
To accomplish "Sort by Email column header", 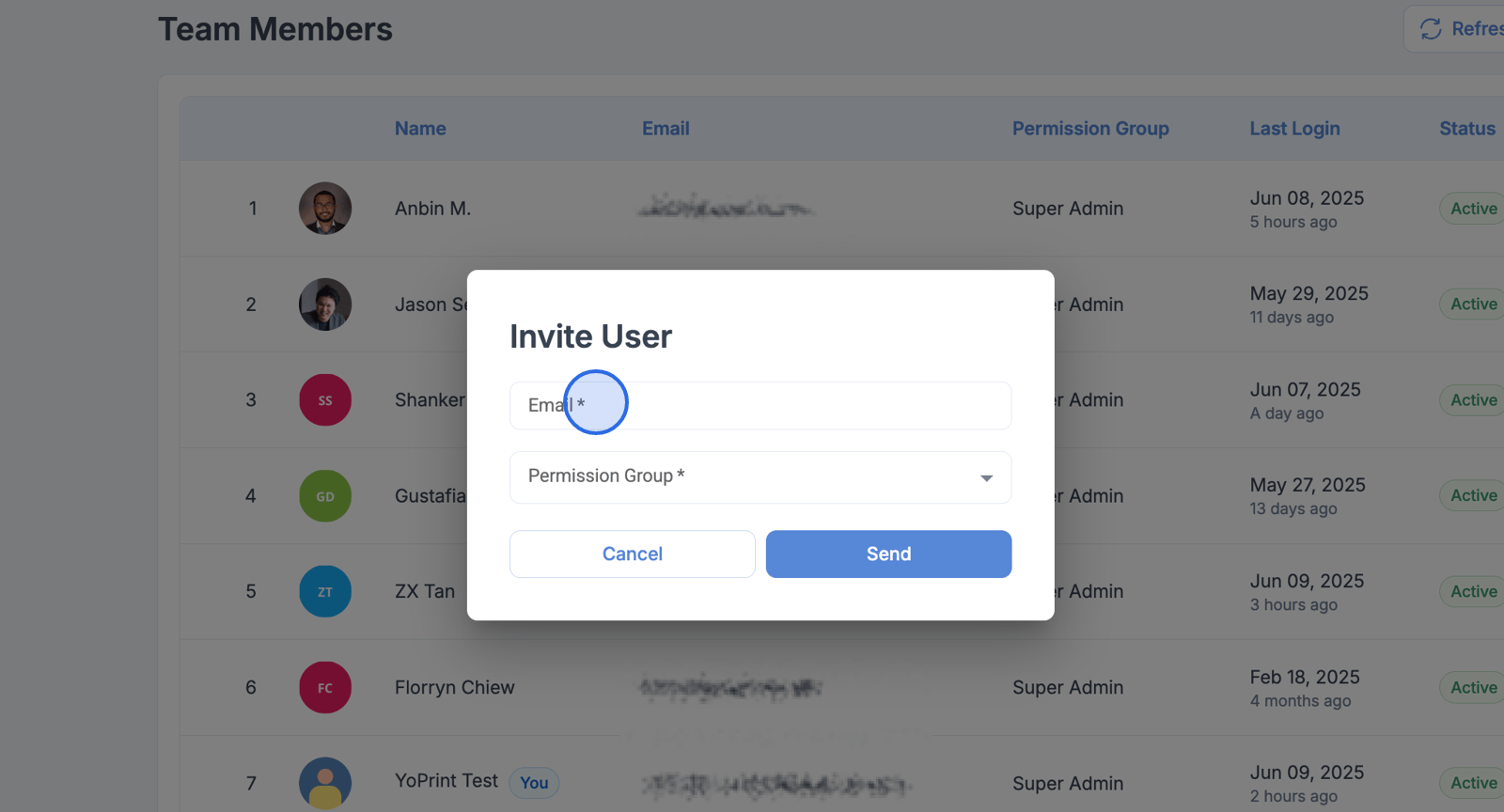I will 666,129.
